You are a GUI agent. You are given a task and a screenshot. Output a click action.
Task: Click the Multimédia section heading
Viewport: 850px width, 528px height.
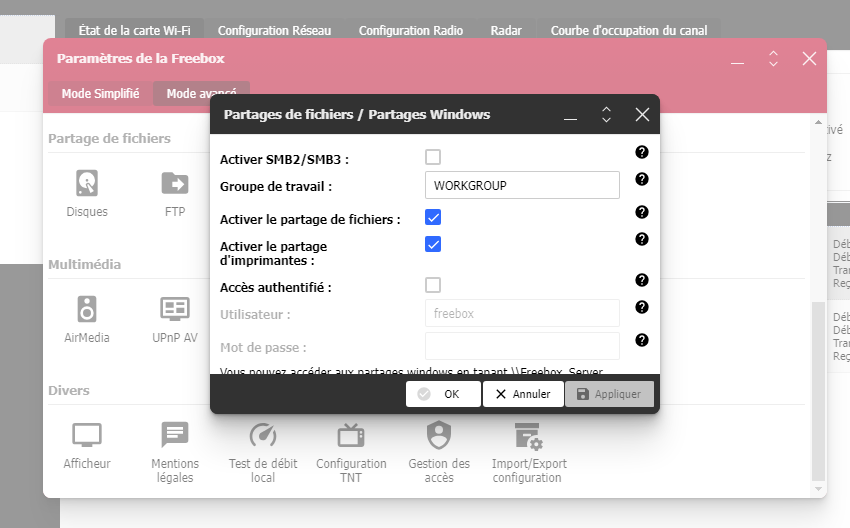click(x=85, y=265)
